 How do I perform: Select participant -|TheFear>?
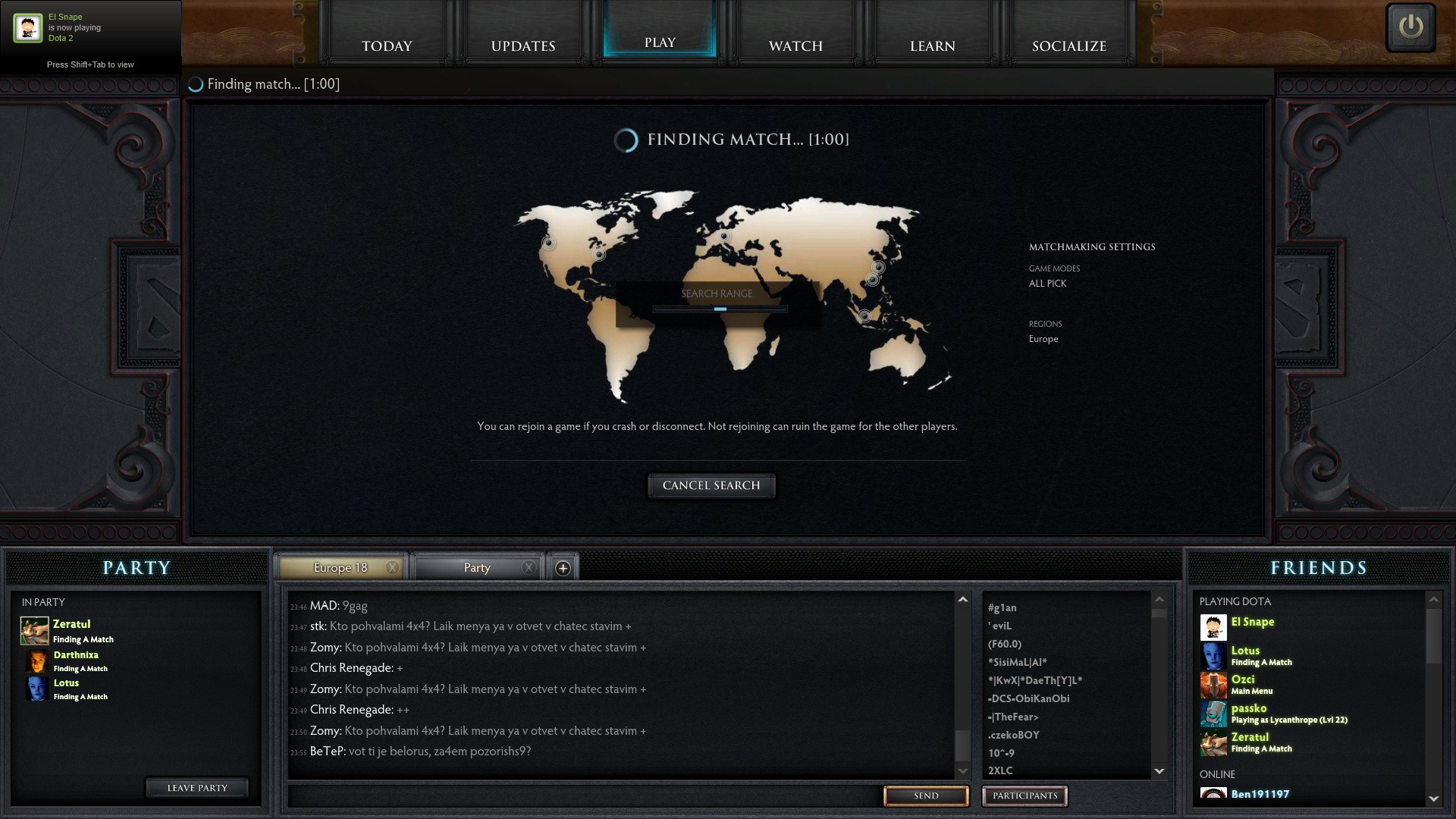1013,717
